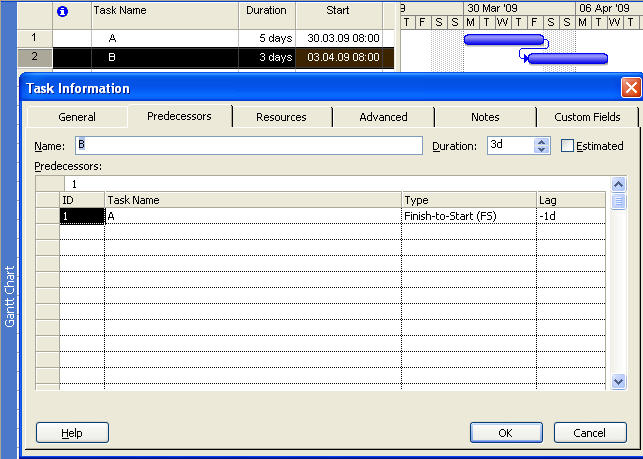Decrease duration with the spinner down arrow

(542, 150)
